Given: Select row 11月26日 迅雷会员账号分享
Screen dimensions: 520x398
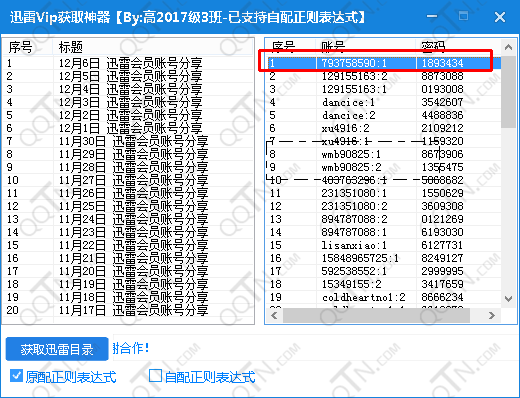Looking at the screenshot, I should pyautogui.click(x=128, y=193).
